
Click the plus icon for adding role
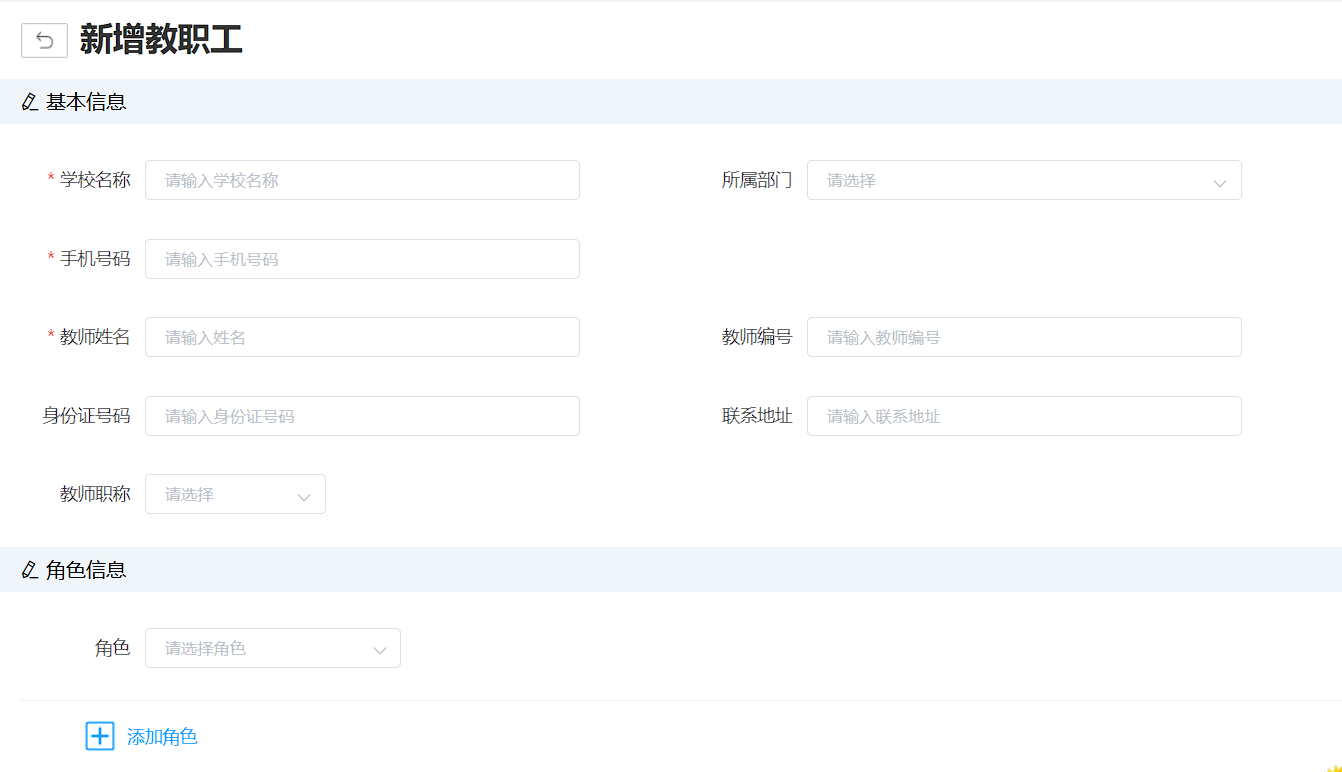(100, 736)
